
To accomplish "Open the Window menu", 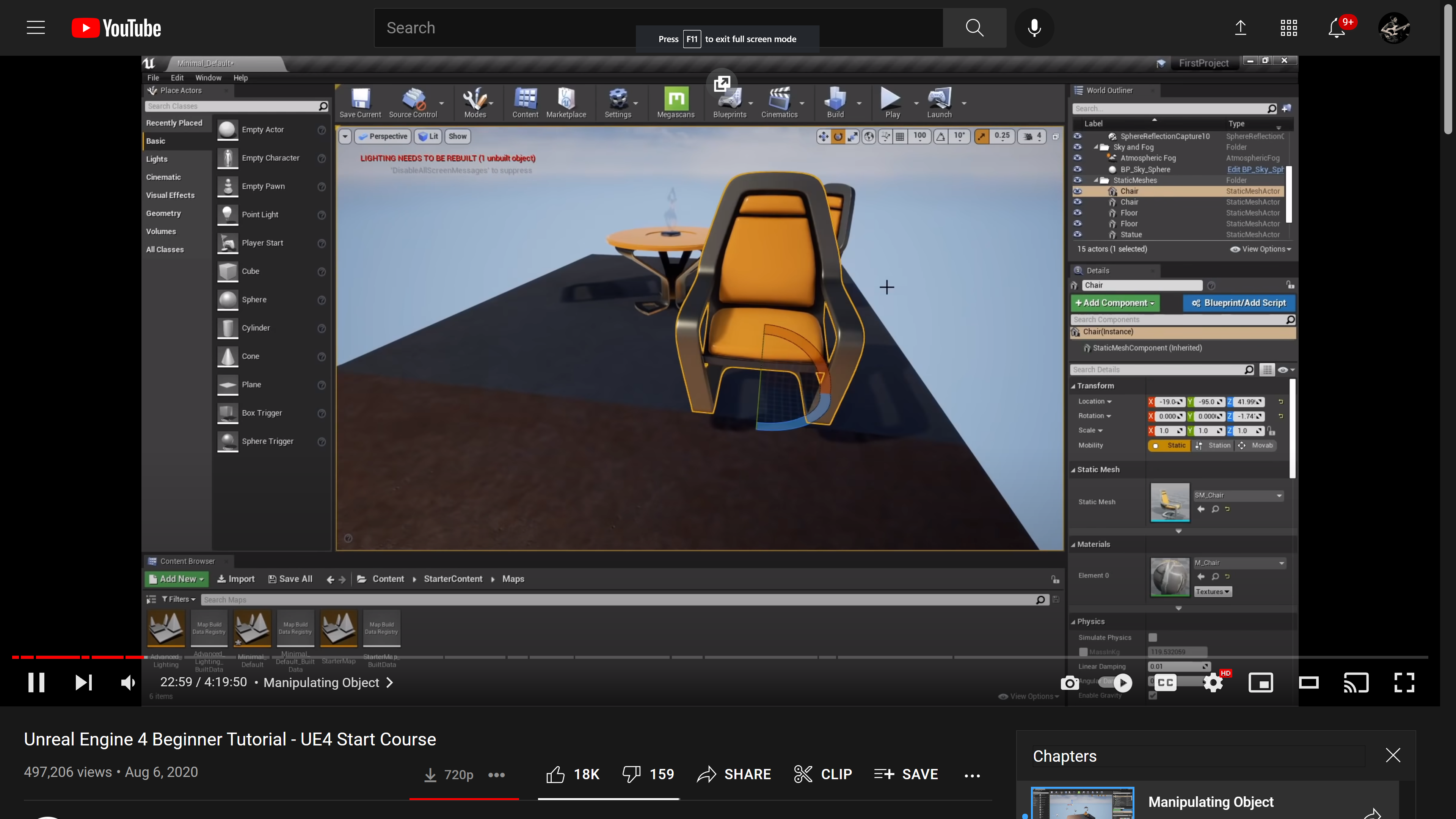I will click(x=208, y=78).
